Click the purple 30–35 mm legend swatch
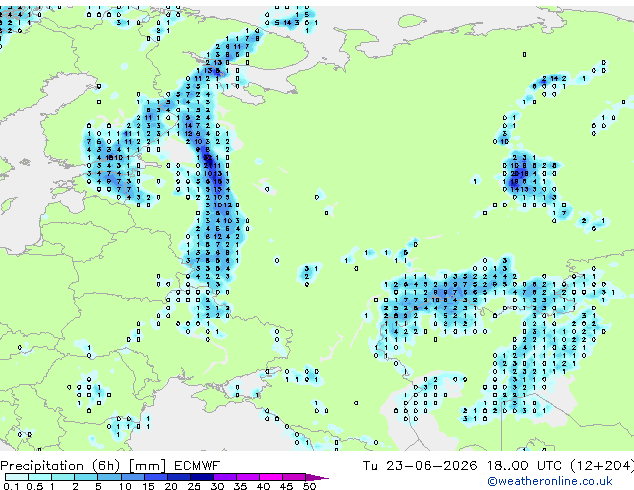634x490 pixels. point(225,477)
